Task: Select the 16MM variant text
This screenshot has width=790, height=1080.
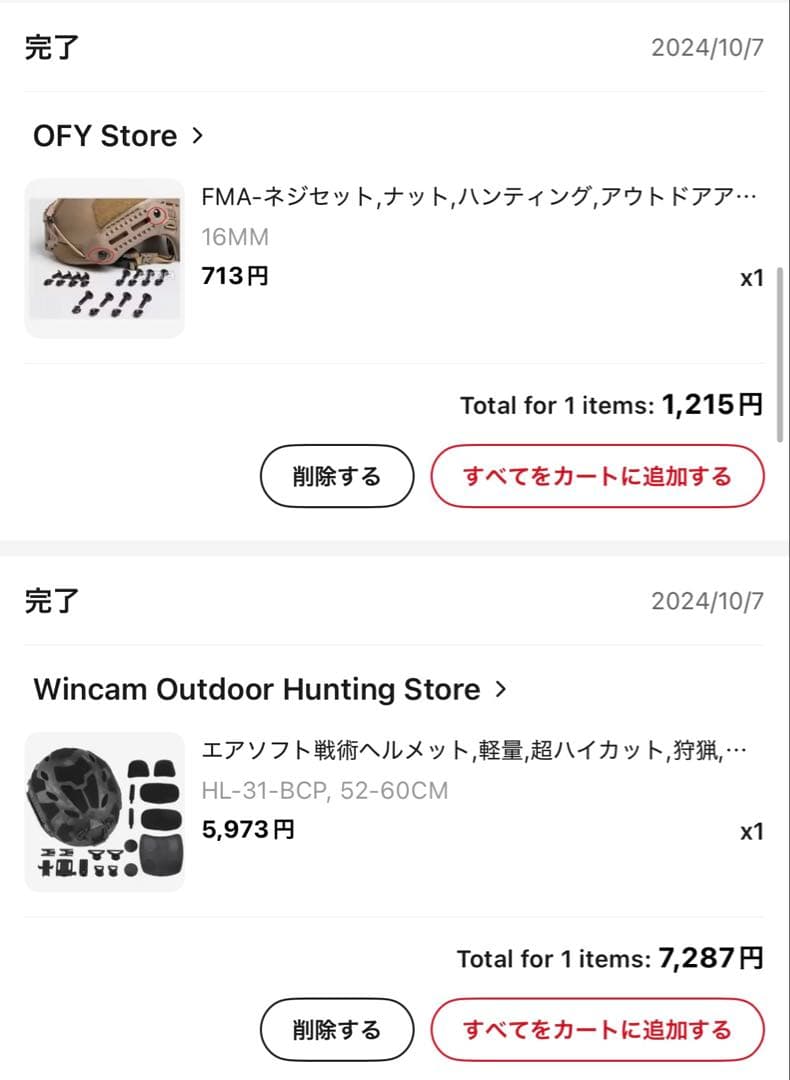Action: pos(235,237)
